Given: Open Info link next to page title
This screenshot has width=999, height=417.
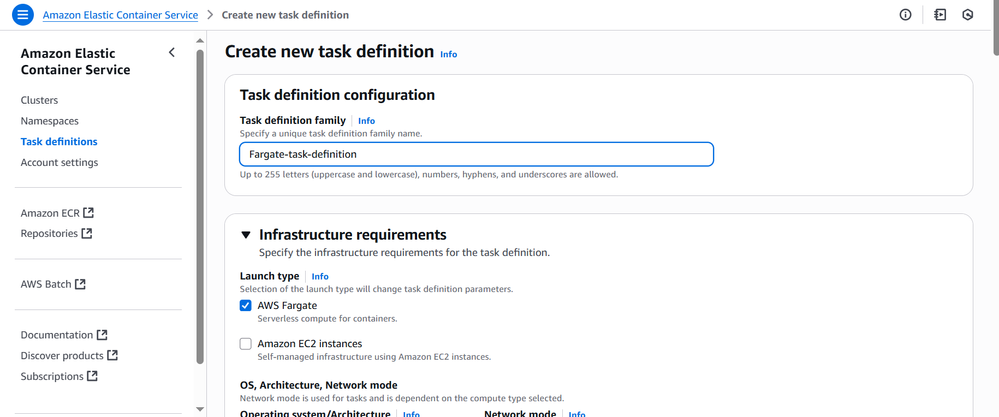Looking at the screenshot, I should point(449,54).
